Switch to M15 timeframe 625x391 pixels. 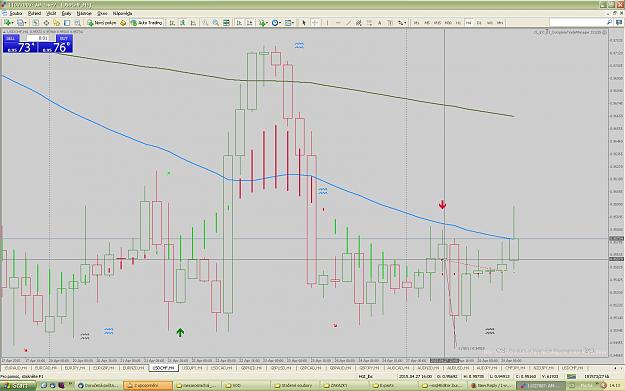[x=437, y=23]
